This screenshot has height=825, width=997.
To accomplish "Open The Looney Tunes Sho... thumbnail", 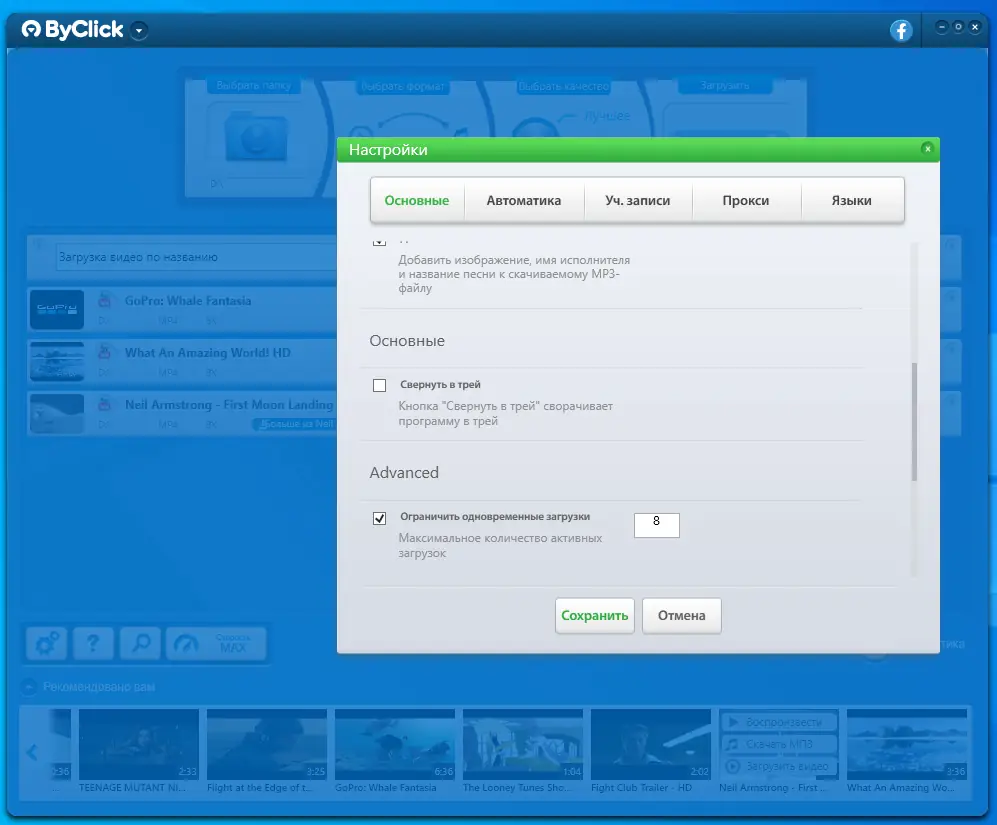I will tap(523, 744).
